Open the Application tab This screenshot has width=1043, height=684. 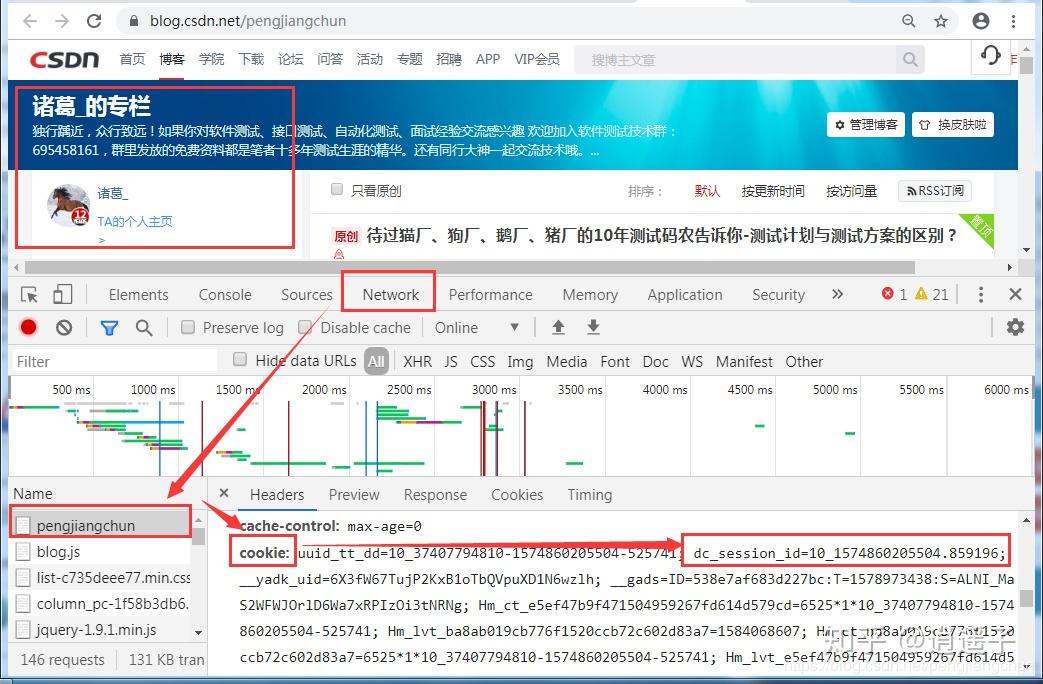(x=684, y=295)
